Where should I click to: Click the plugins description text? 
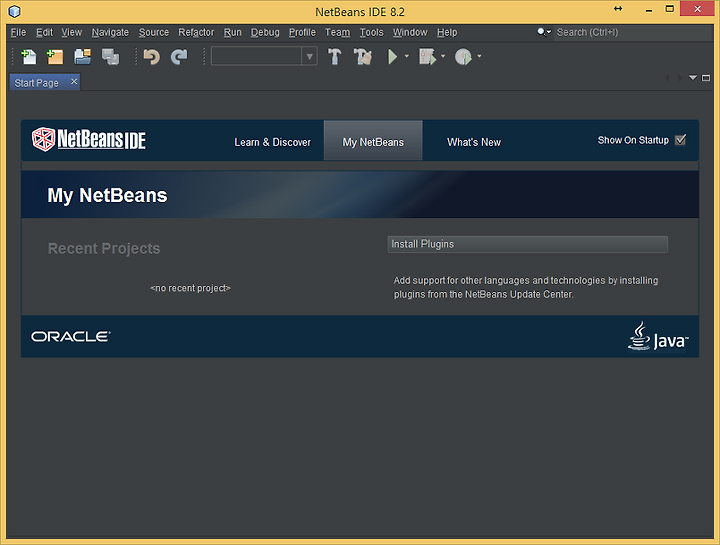(x=526, y=287)
